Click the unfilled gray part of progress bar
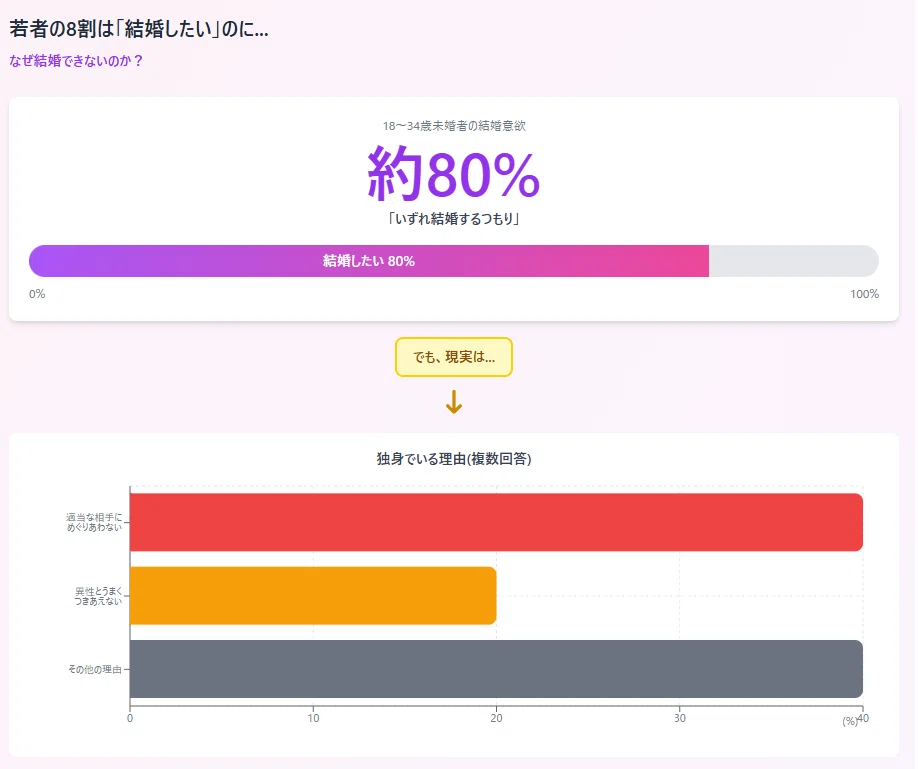Viewport: 918px width, 769px height. click(793, 261)
